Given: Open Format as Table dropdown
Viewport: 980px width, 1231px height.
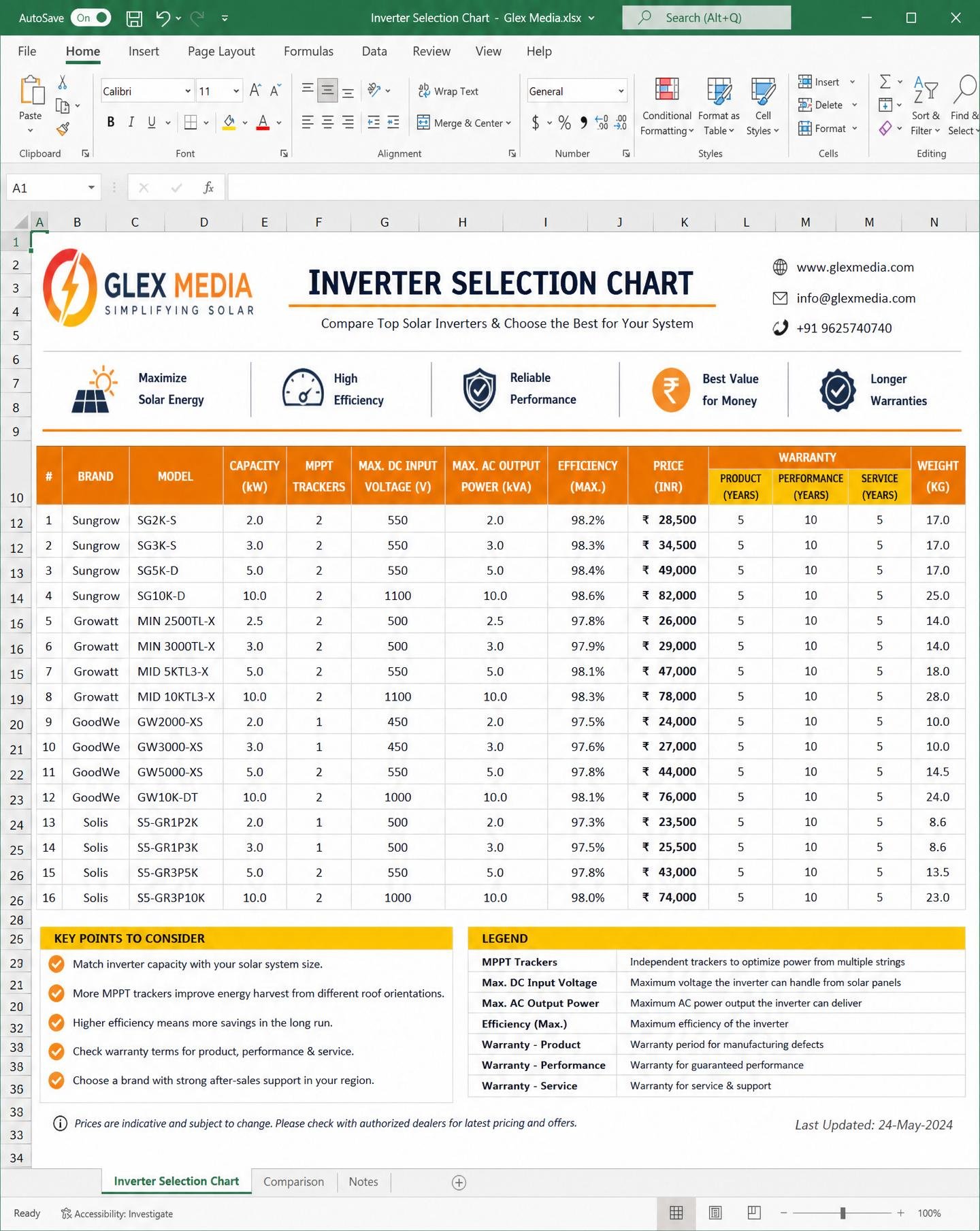Looking at the screenshot, I should pyautogui.click(x=719, y=107).
